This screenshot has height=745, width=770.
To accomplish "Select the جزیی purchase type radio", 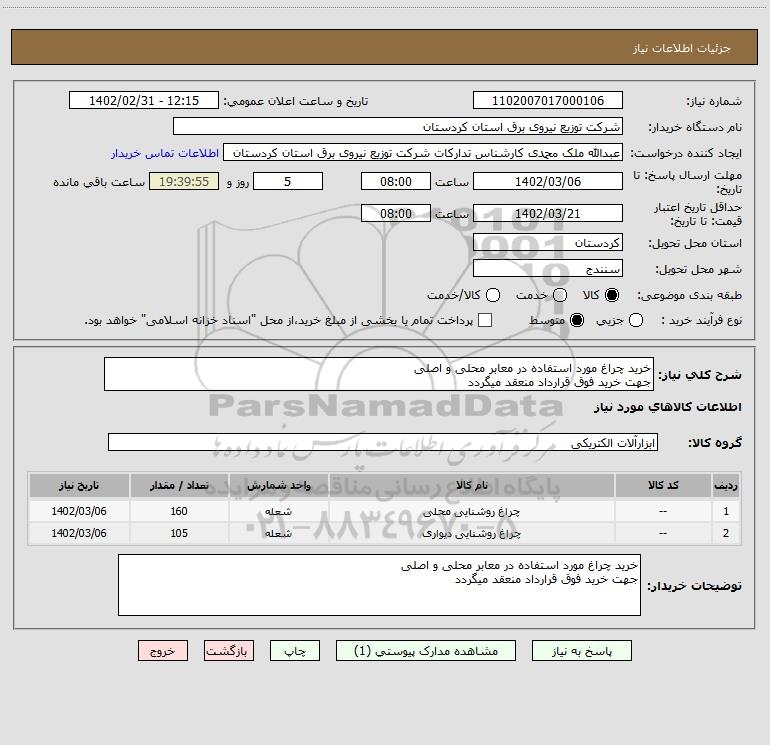I will pyautogui.click(x=636, y=320).
